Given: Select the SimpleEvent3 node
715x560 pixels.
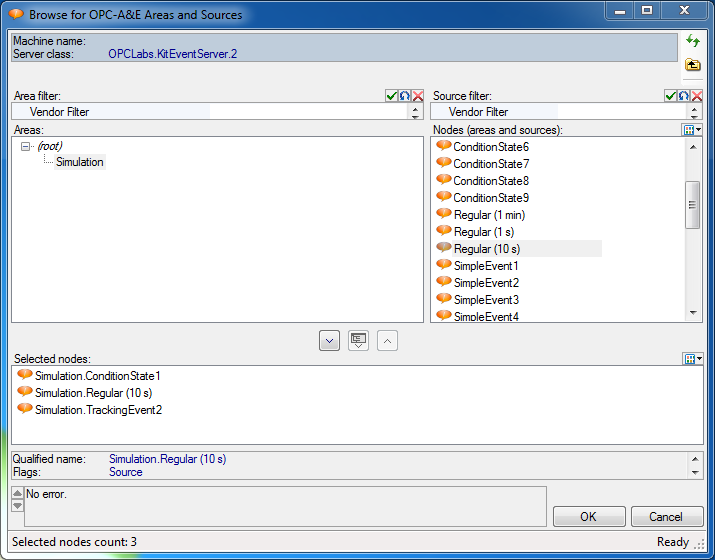Looking at the screenshot, I should [486, 300].
